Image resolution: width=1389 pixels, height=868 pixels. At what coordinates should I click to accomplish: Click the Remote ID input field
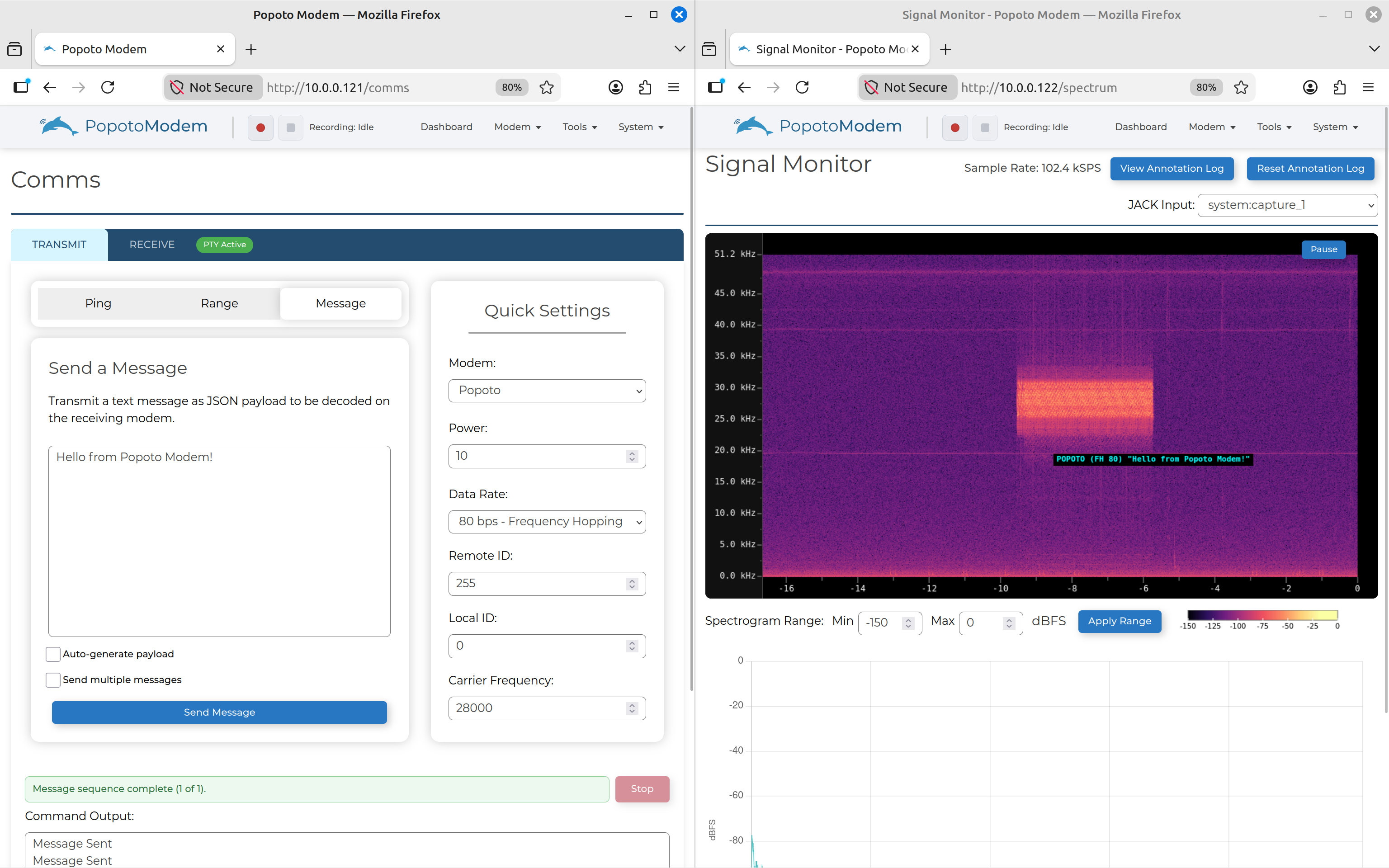coord(547,584)
